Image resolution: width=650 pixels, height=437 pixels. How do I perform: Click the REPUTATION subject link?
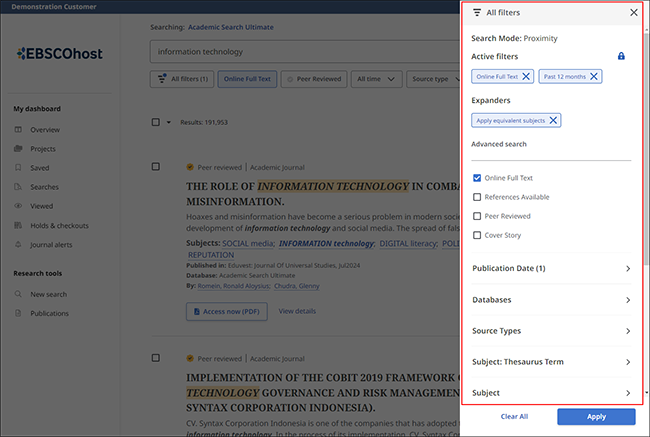(211, 255)
